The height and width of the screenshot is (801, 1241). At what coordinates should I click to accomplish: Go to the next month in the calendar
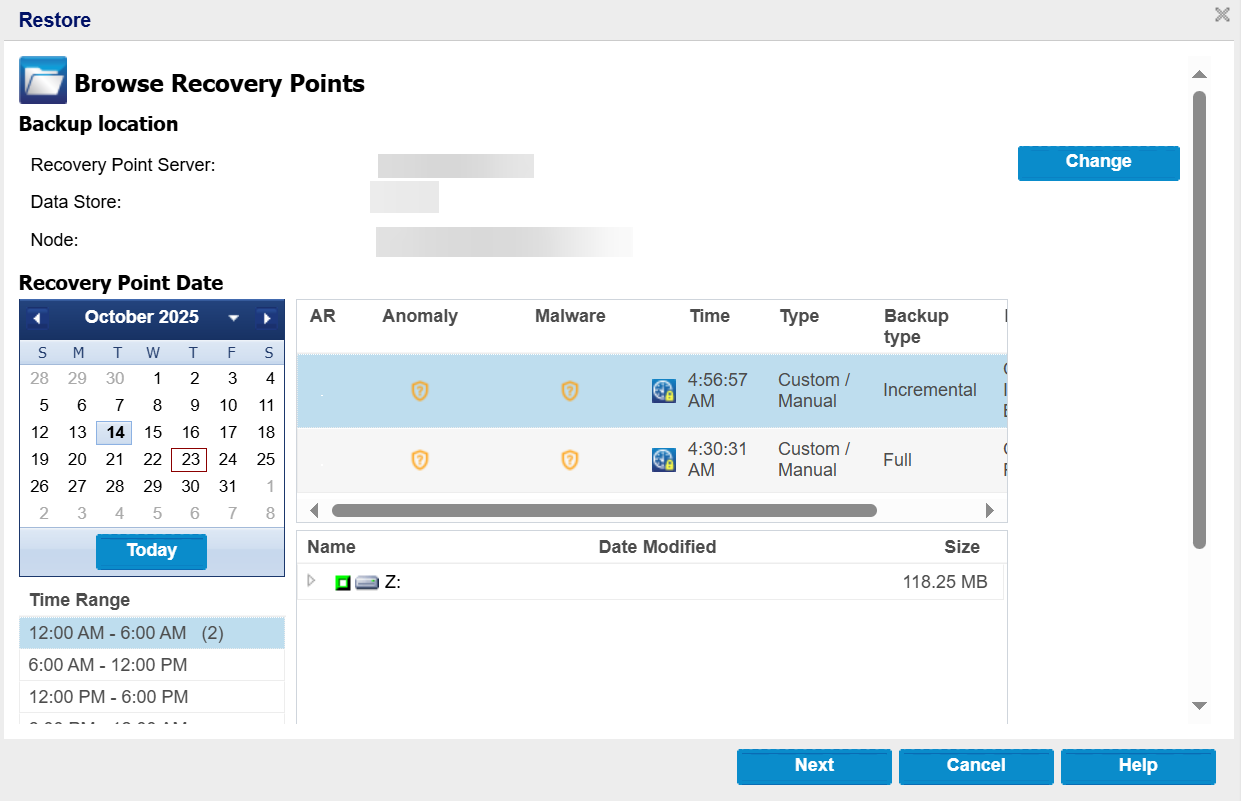[x=266, y=318]
